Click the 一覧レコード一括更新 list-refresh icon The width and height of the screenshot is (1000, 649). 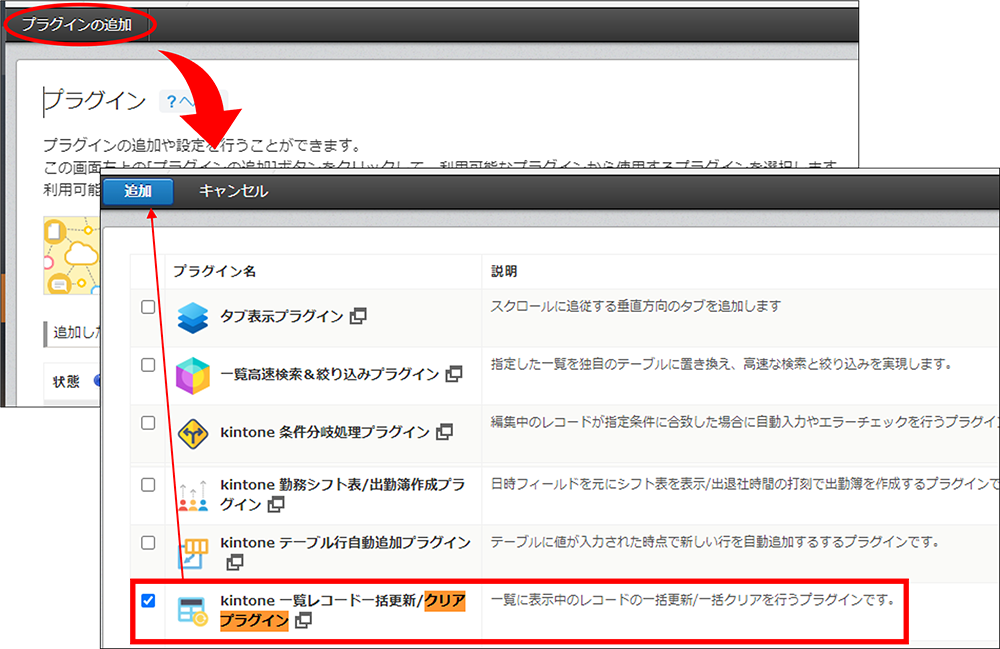click(x=193, y=611)
